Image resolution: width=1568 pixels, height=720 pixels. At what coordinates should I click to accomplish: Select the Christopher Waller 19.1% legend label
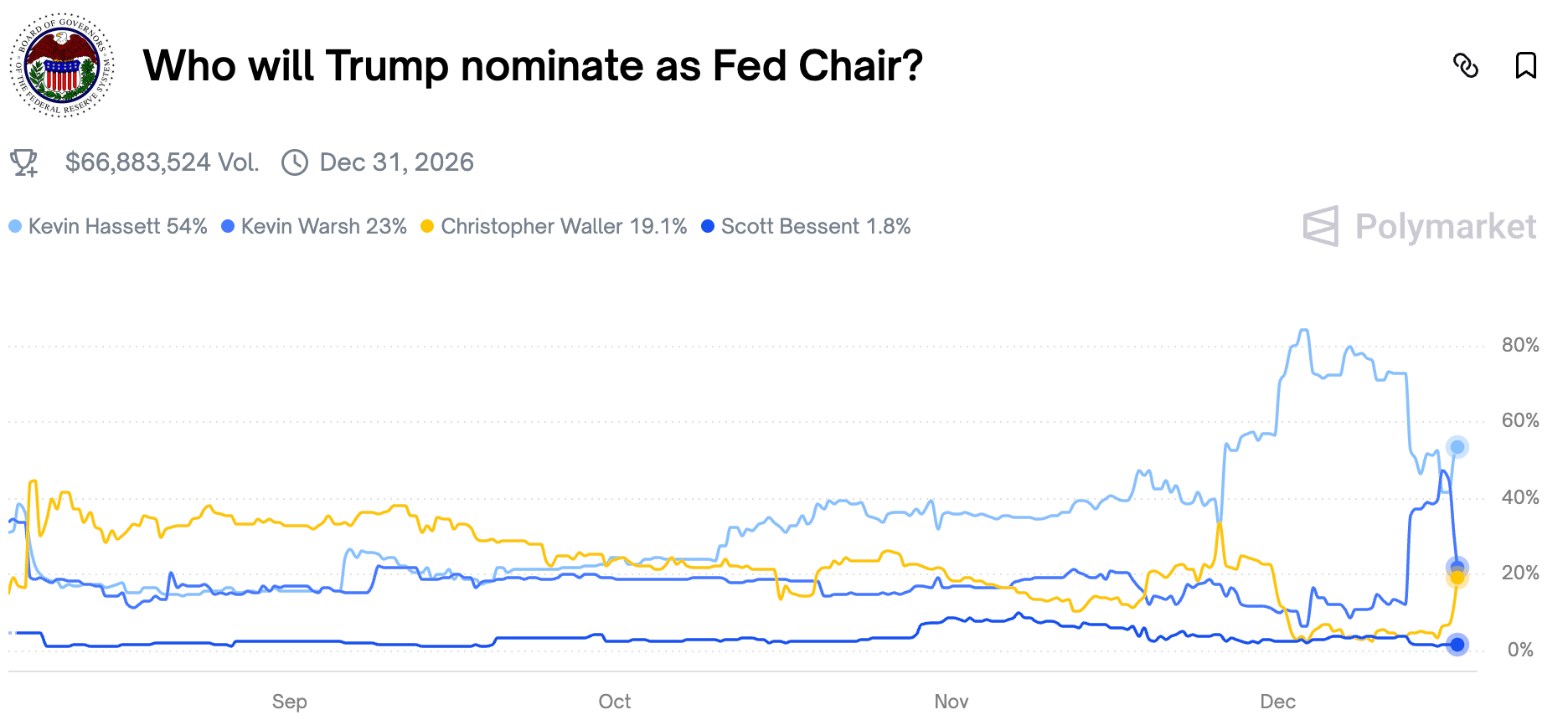(x=564, y=226)
